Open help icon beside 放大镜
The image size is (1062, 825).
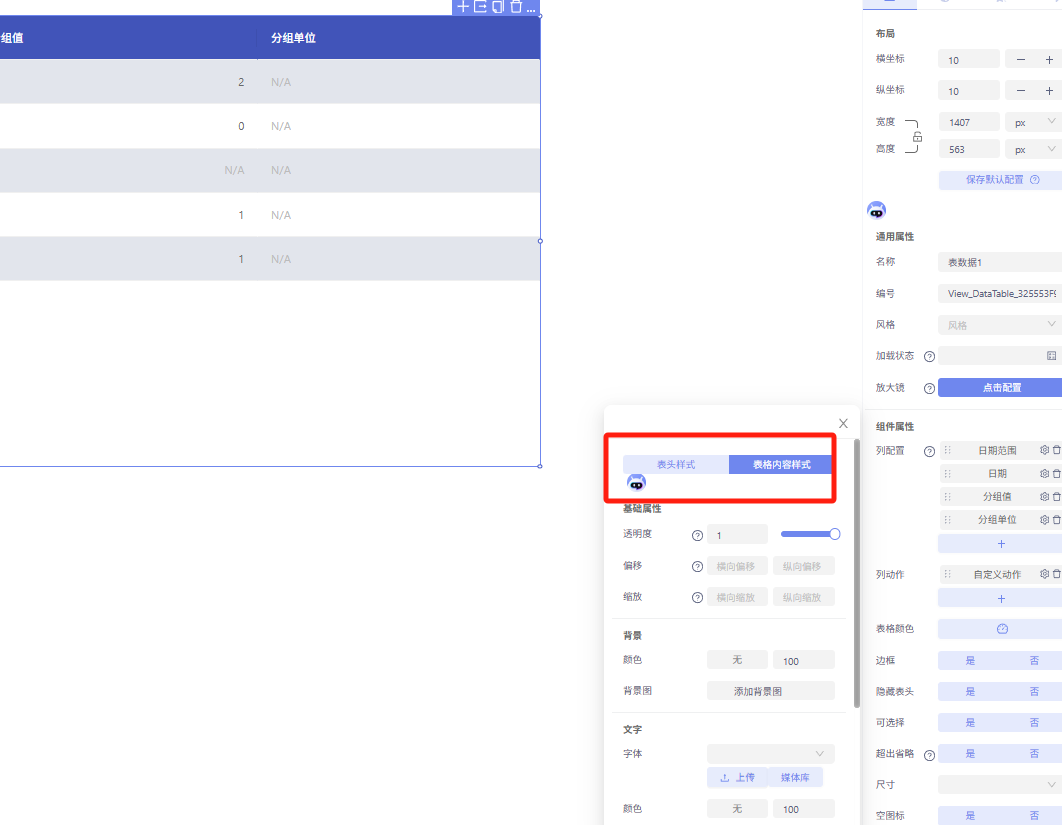pos(929,388)
